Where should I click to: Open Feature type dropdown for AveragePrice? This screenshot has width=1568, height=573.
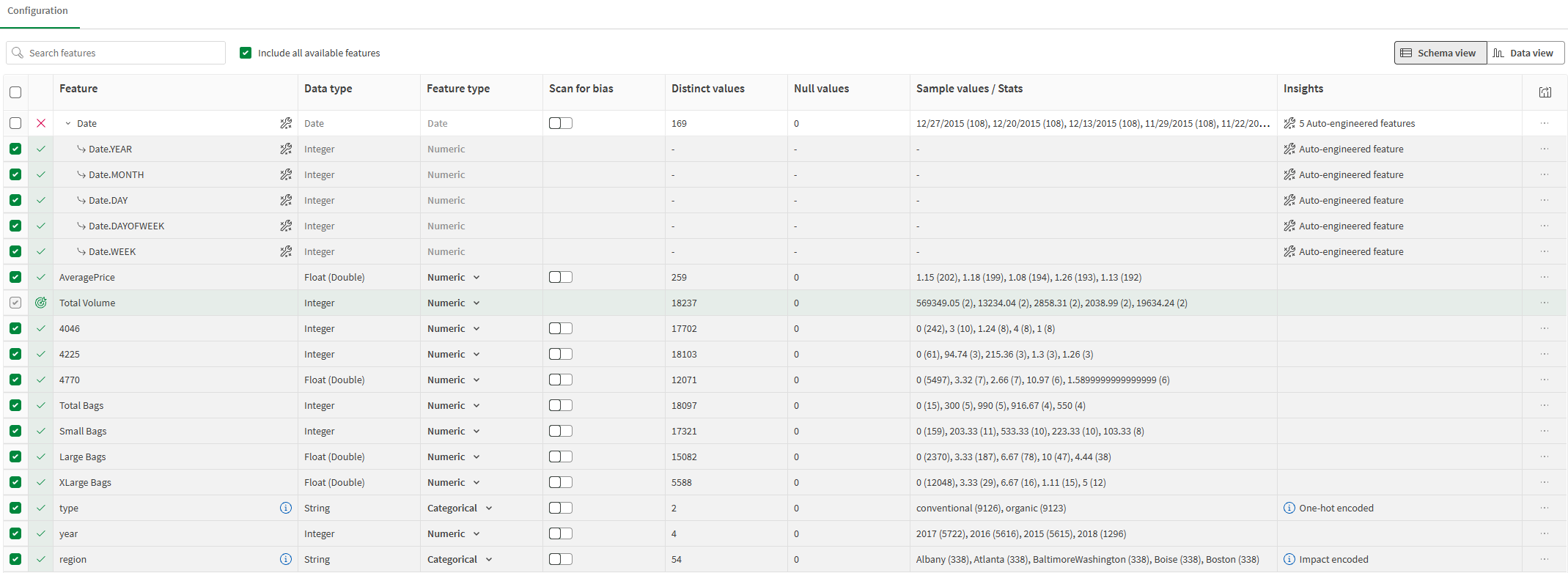(454, 277)
